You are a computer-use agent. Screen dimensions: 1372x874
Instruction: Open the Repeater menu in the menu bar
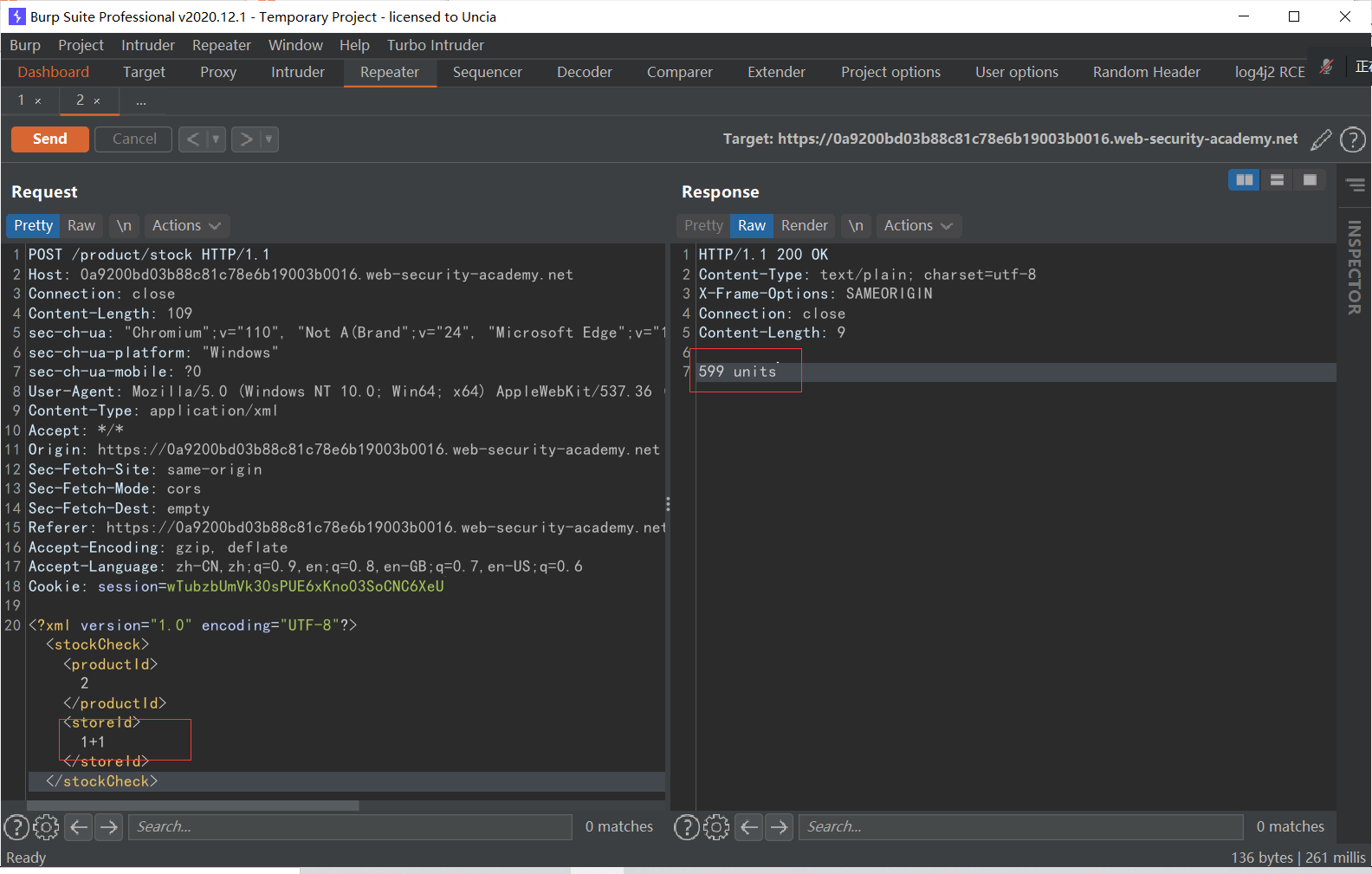[222, 45]
